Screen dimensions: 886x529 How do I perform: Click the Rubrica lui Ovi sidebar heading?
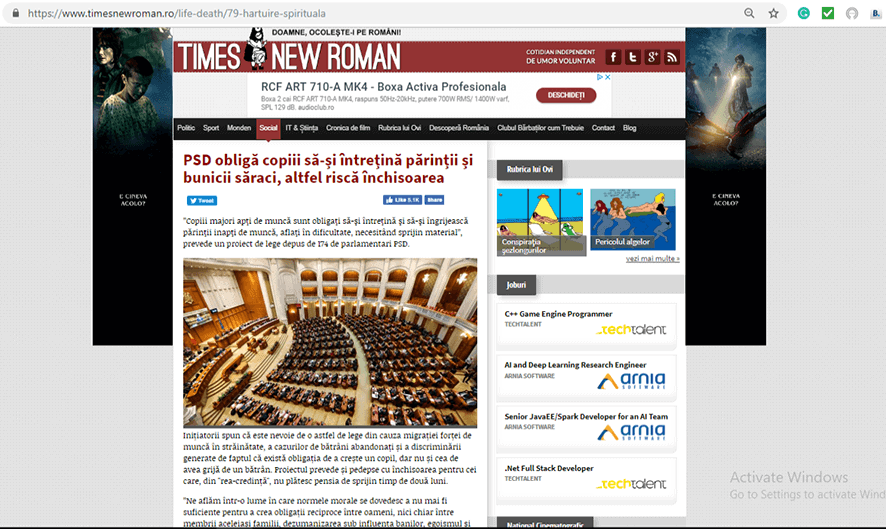tap(529, 169)
